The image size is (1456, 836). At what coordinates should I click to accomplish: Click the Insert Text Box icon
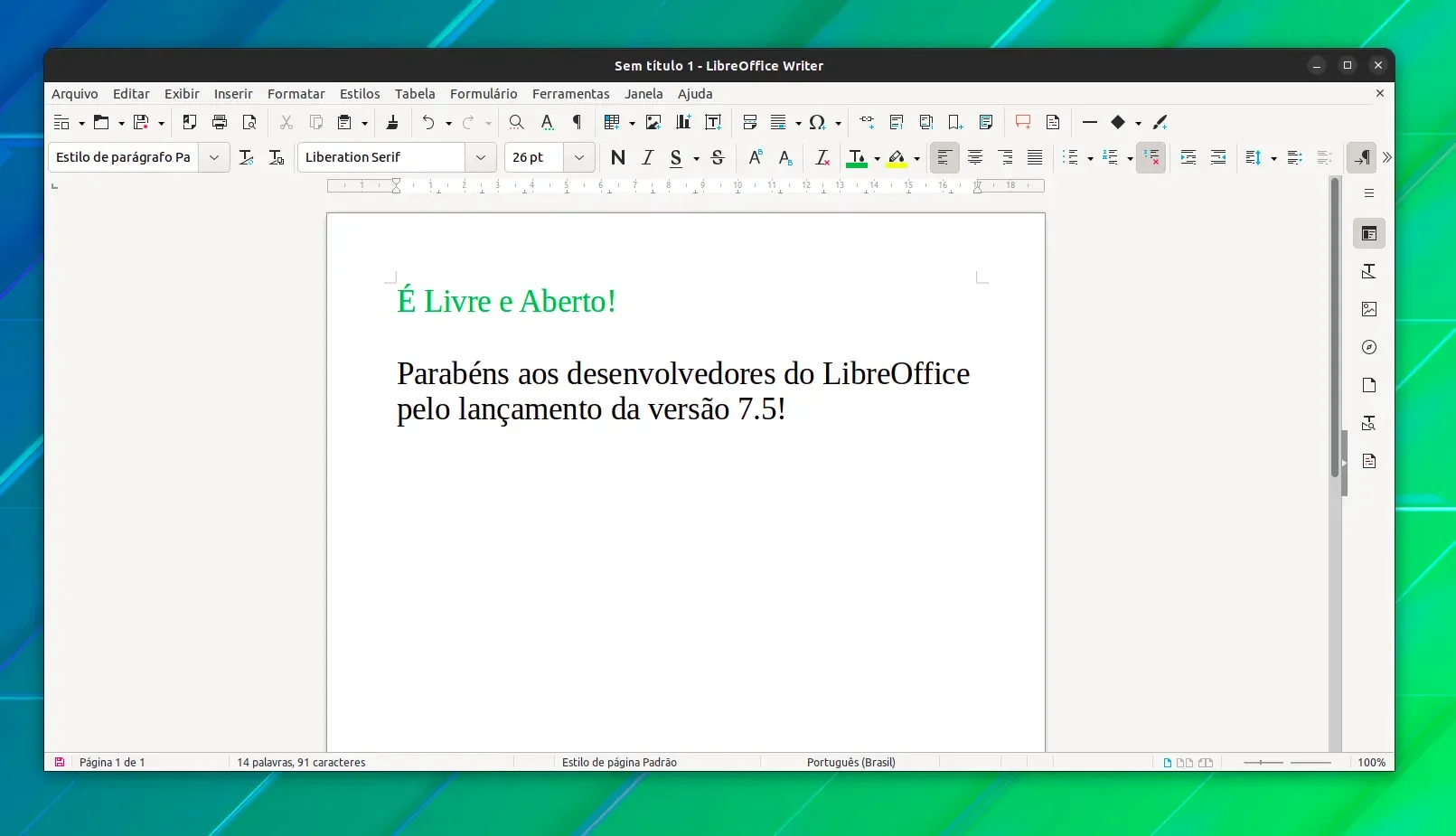[713, 122]
